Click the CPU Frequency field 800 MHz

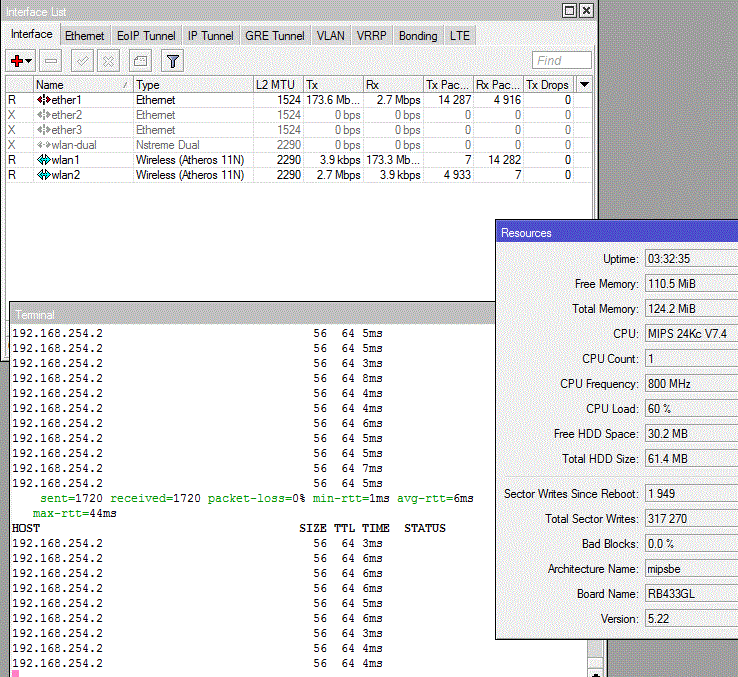click(691, 384)
